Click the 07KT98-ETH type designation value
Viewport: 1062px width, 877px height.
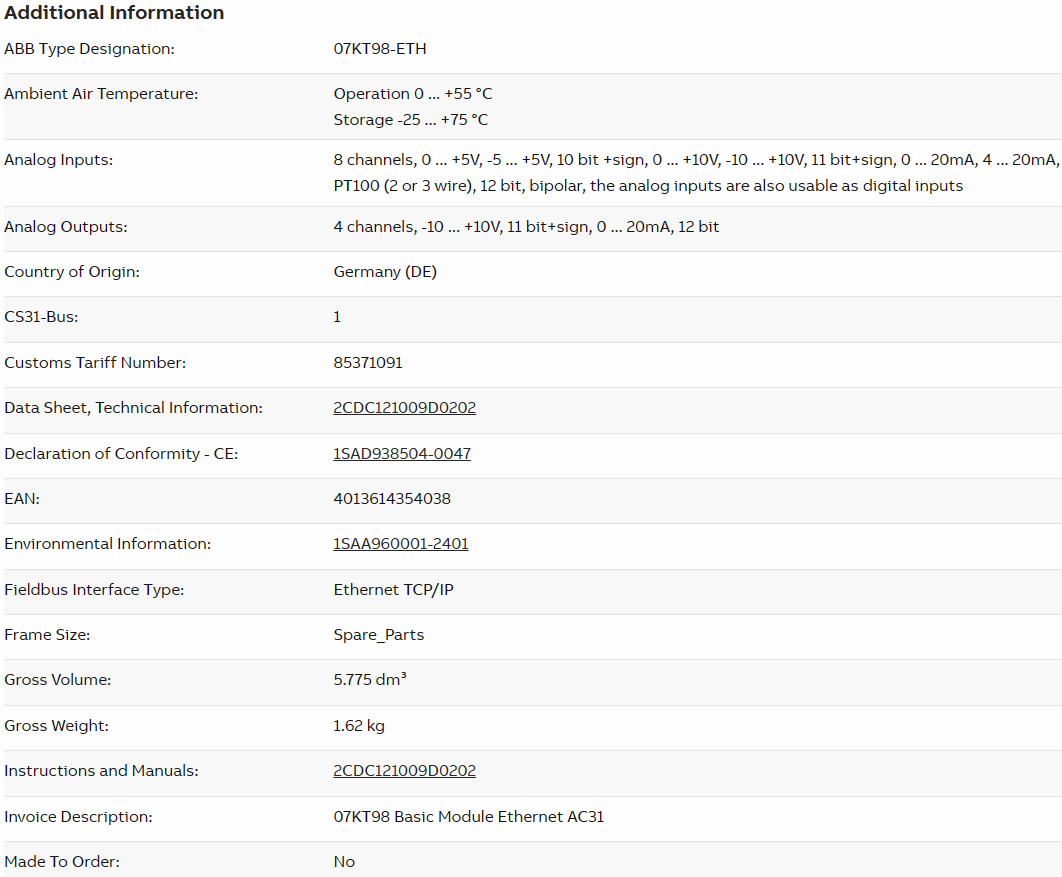380,49
